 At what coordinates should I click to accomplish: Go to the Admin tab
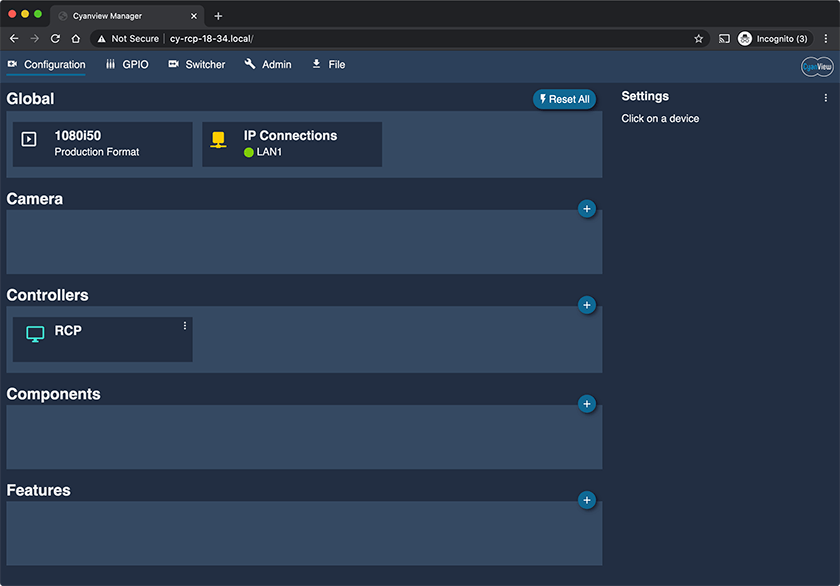coord(268,64)
